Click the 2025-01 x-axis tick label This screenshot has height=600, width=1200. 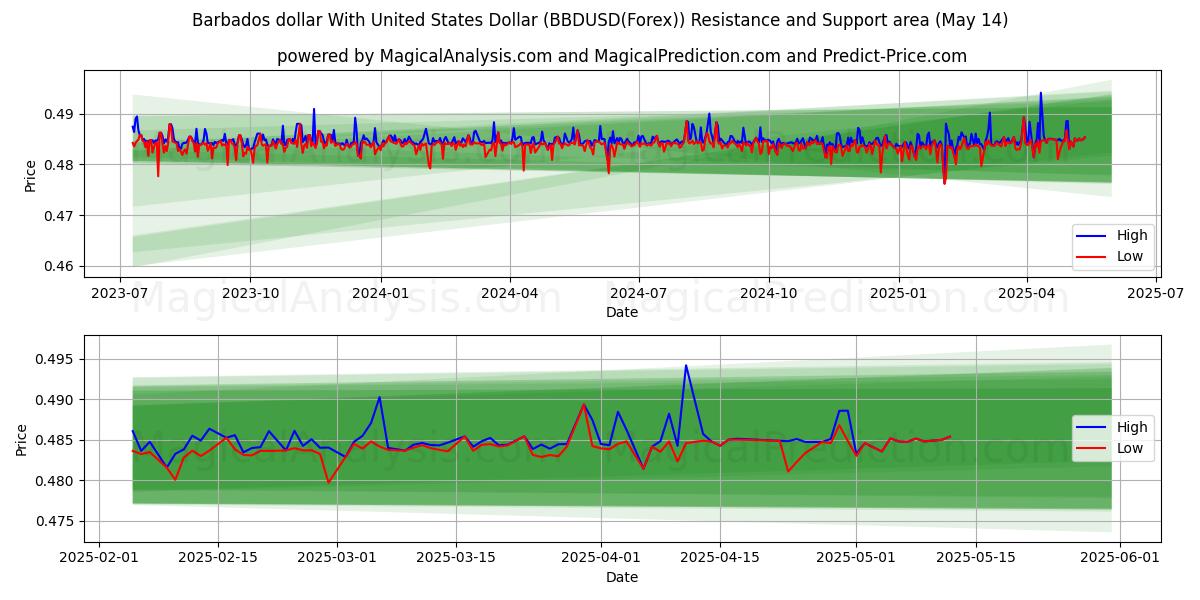click(x=899, y=294)
